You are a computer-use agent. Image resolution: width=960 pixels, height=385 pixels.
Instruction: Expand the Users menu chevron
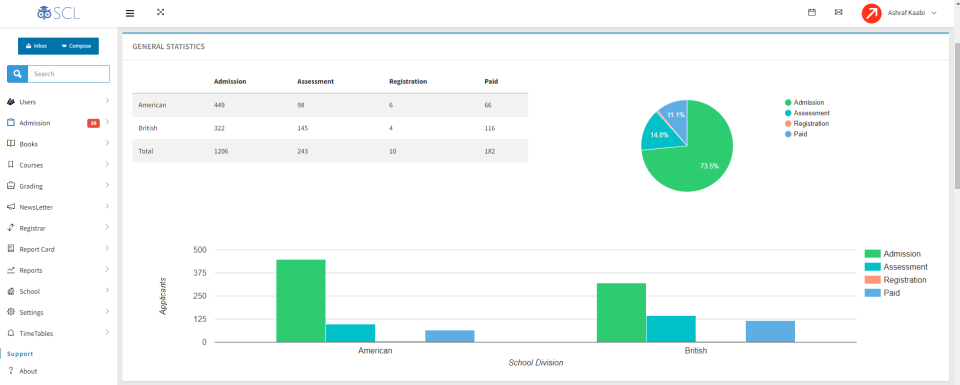click(107, 100)
